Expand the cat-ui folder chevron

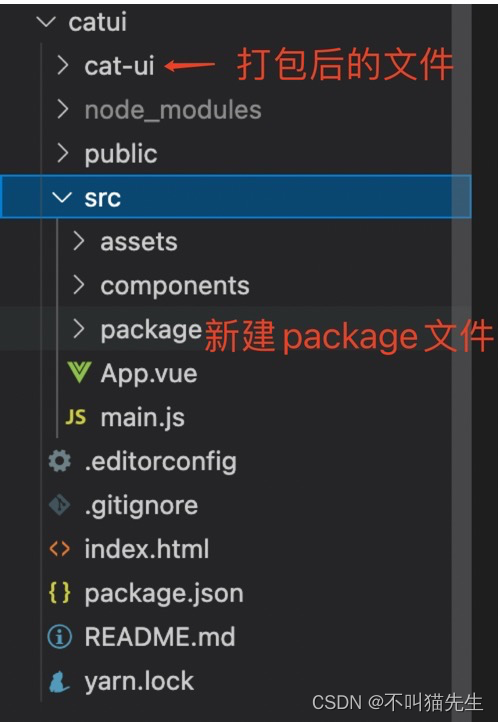click(63, 65)
